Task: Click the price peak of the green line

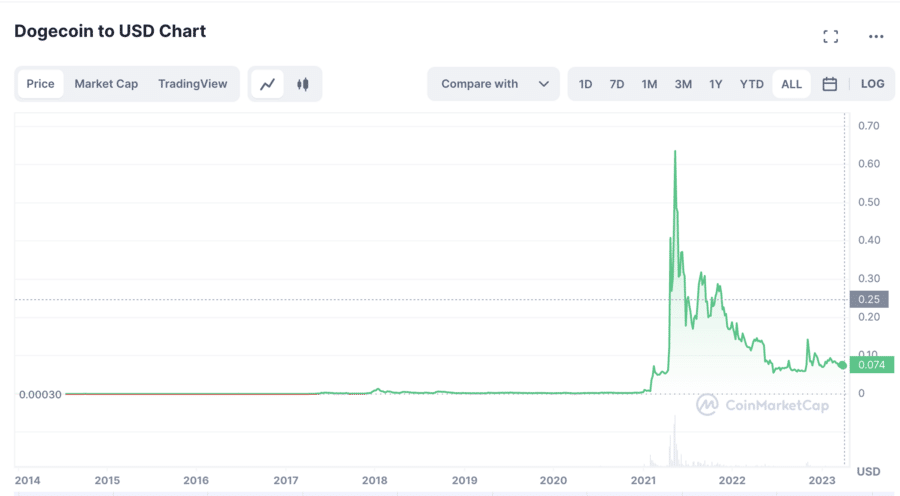Action: click(675, 152)
